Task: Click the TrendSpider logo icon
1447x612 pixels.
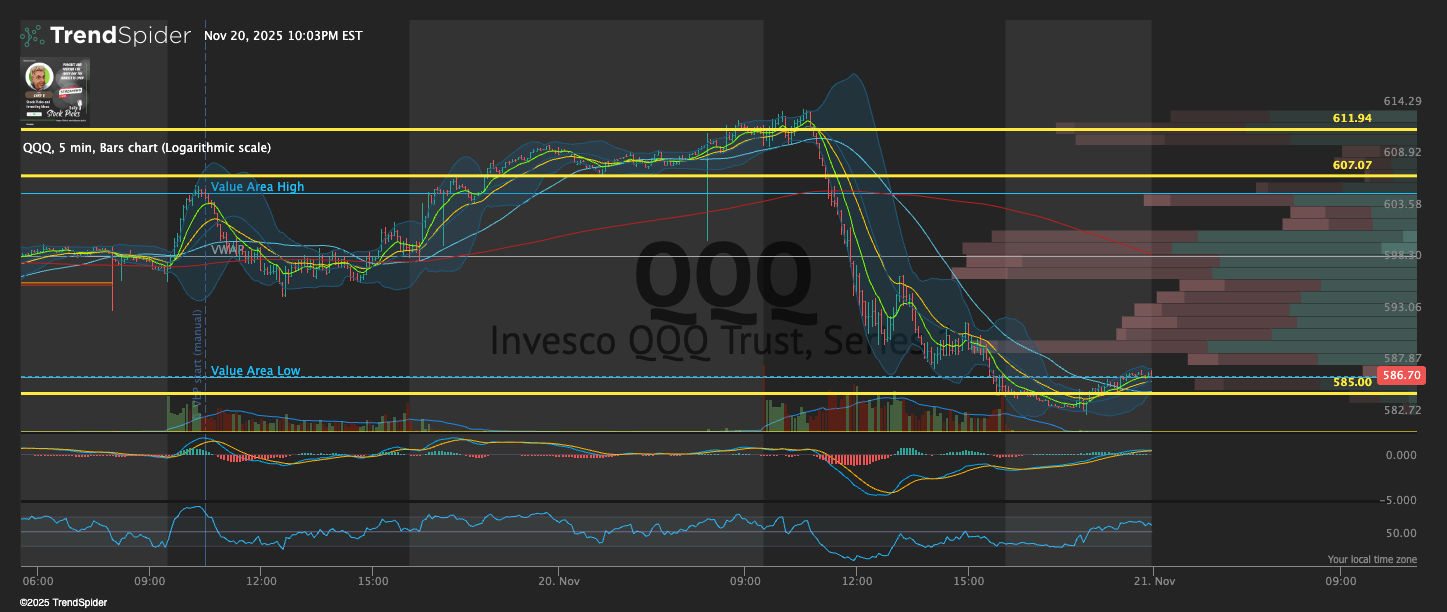Action: [x=32, y=36]
